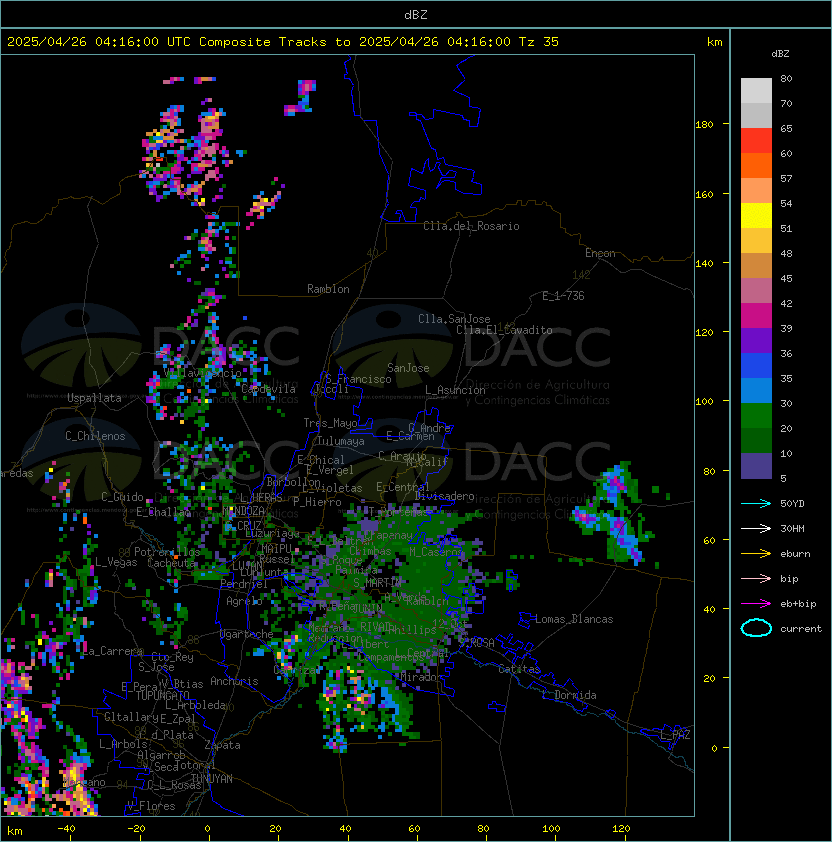Click the 'Uspallata' map label
832x842 pixels.
point(94,398)
